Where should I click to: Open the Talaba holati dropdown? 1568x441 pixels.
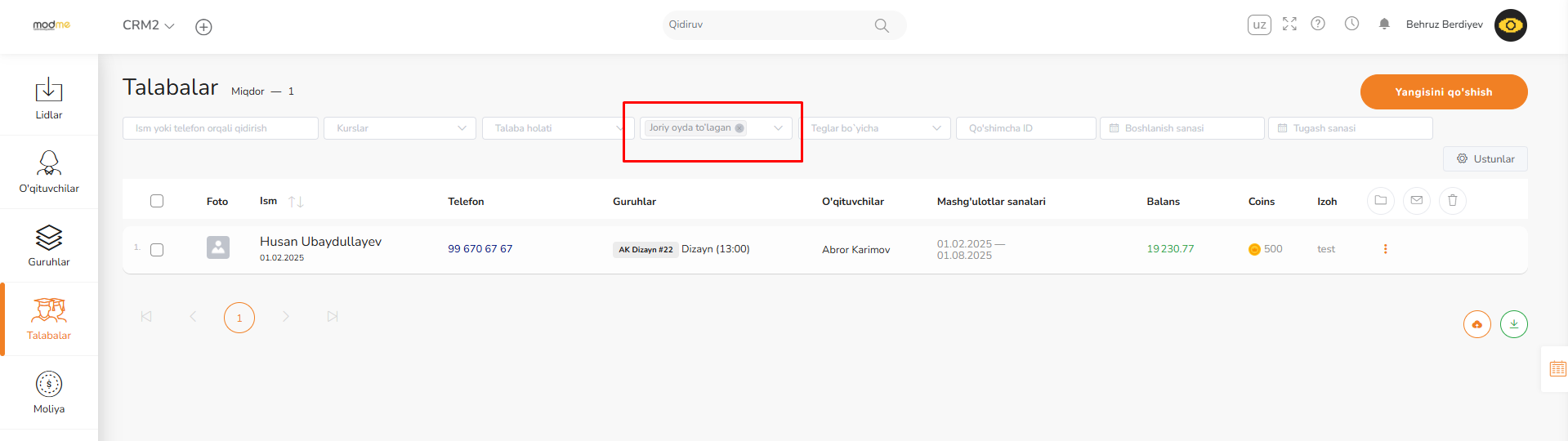[556, 128]
